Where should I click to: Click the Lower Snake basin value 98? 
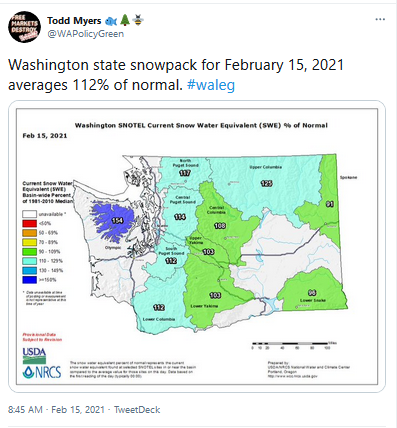click(312, 293)
